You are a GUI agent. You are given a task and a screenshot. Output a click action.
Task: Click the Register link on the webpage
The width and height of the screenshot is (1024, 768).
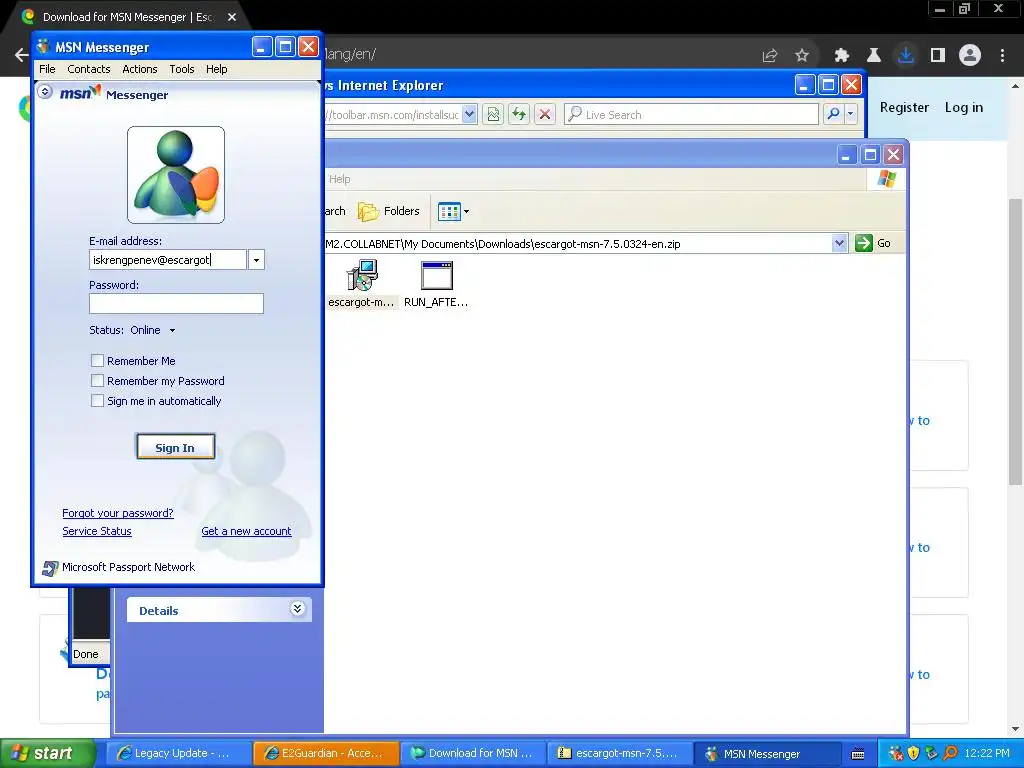[904, 108]
